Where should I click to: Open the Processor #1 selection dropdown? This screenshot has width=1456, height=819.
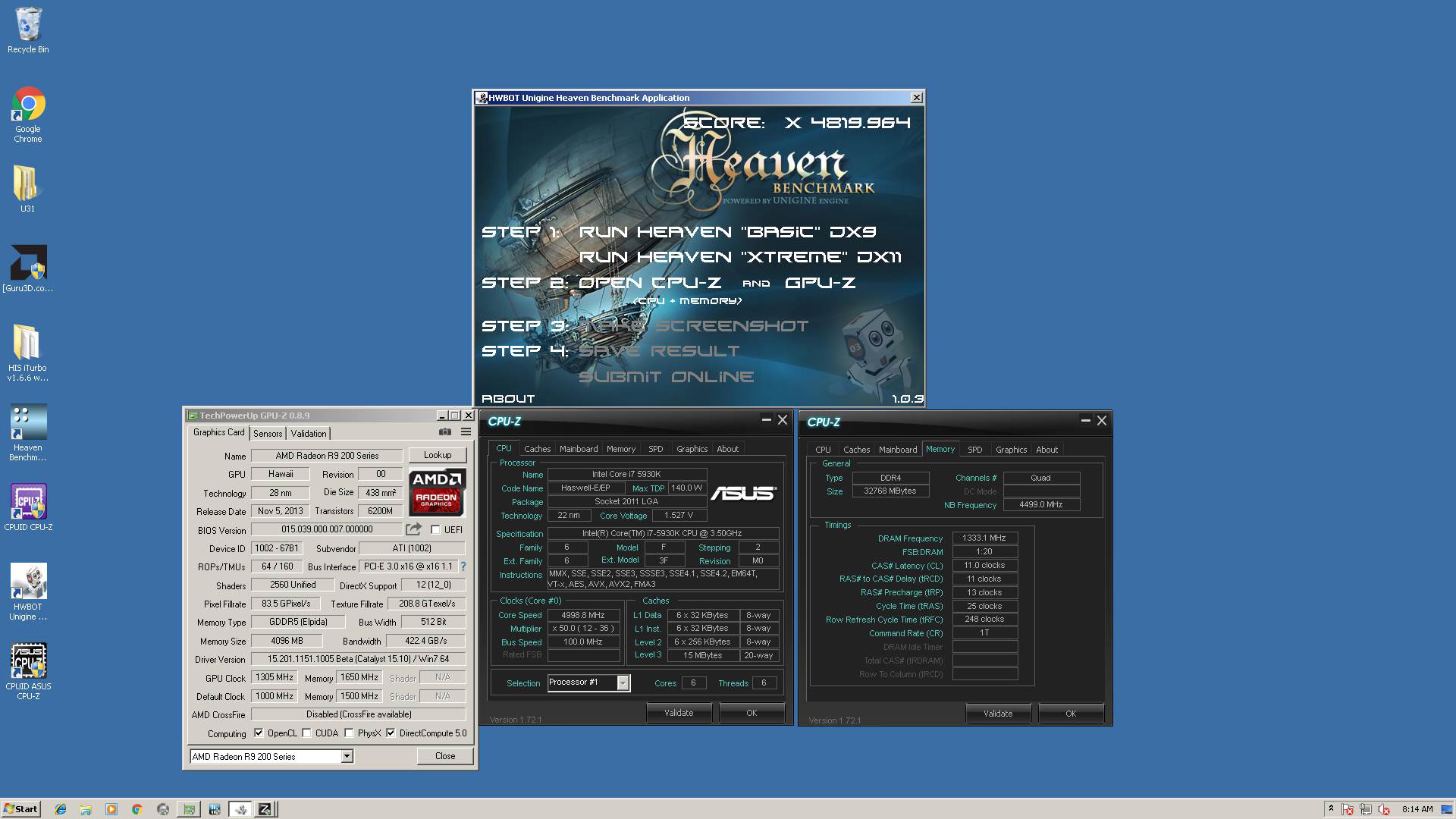[x=623, y=682]
